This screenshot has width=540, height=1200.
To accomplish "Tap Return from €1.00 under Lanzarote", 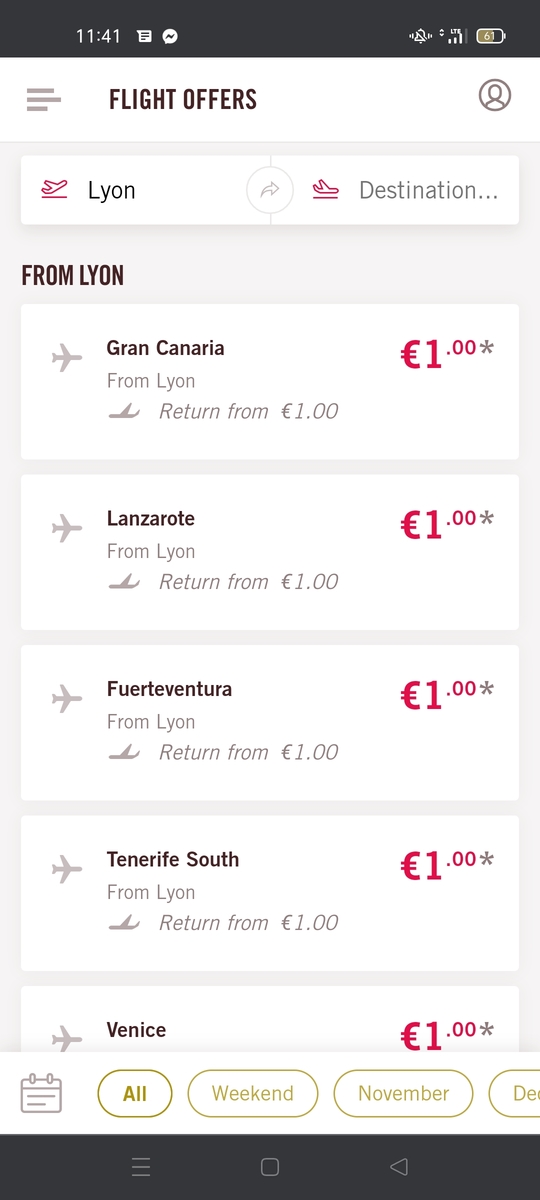I will tap(248, 582).
